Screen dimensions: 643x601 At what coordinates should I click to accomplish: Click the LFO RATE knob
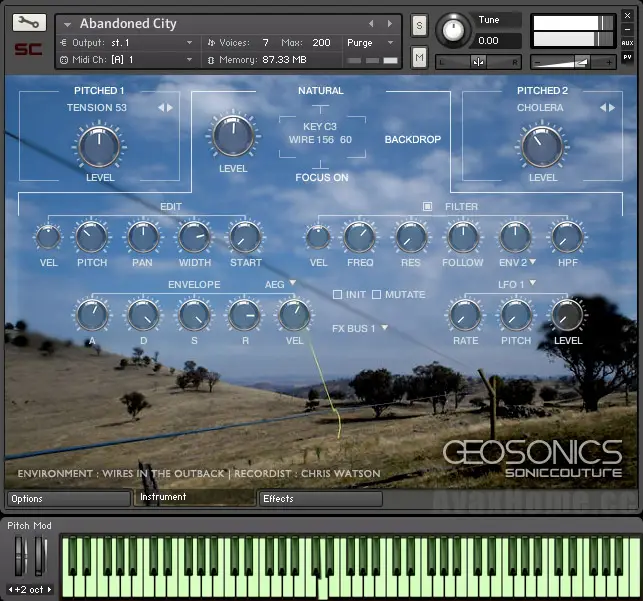(465, 315)
